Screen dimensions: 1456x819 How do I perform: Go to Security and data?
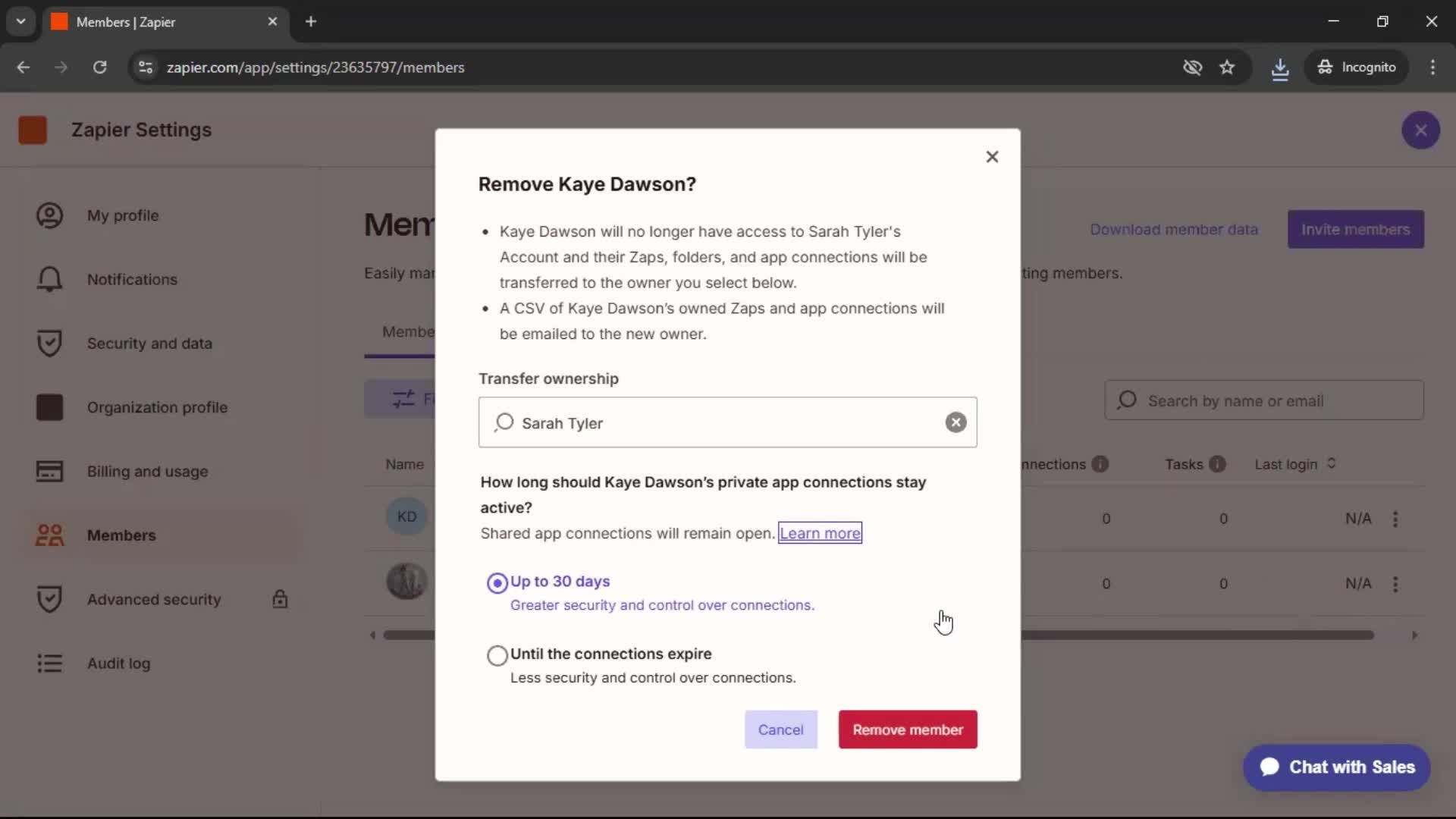pos(149,344)
